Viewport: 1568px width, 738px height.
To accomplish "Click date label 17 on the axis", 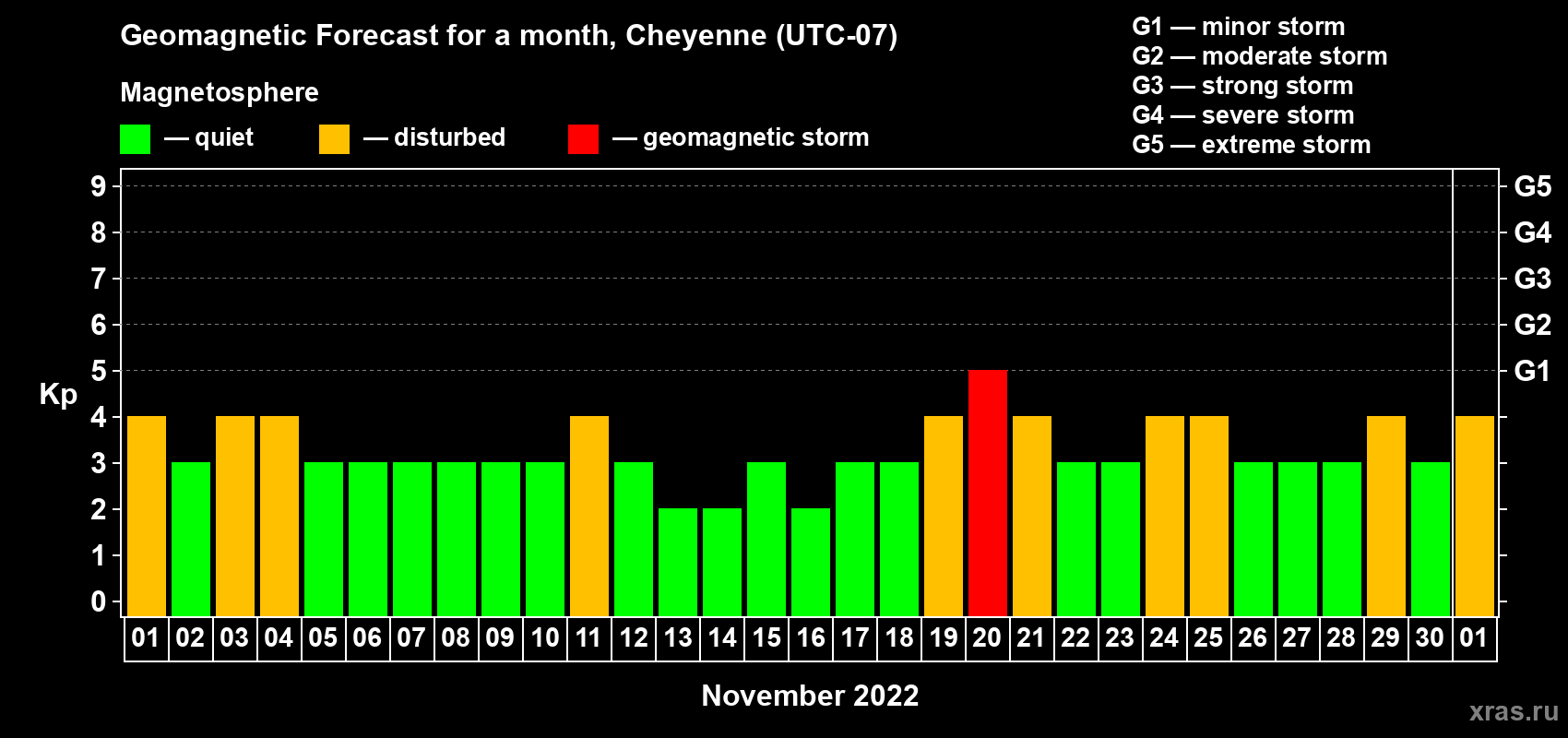I will (855, 637).
